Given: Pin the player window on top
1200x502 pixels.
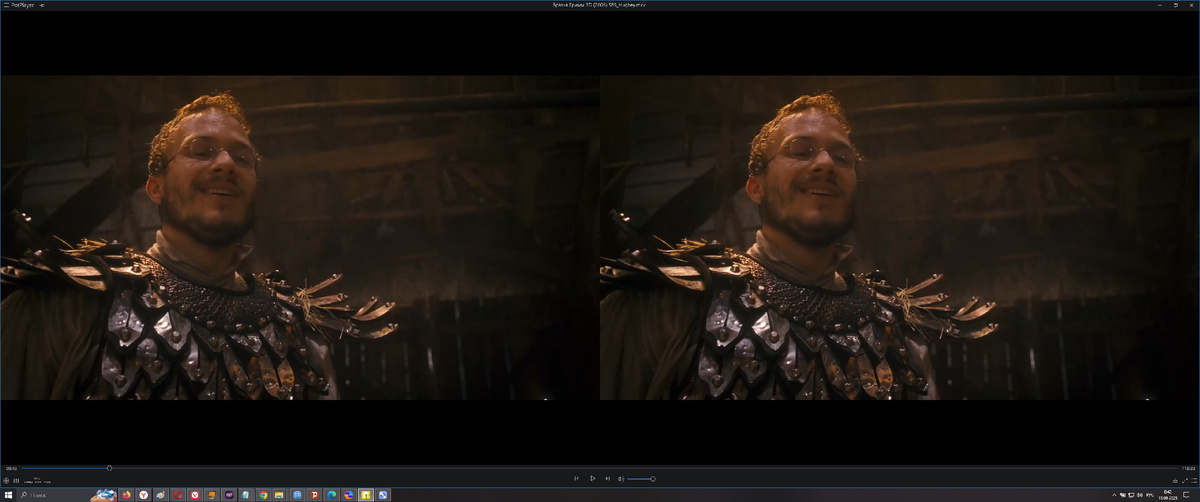Looking at the screenshot, I should 42,5.
